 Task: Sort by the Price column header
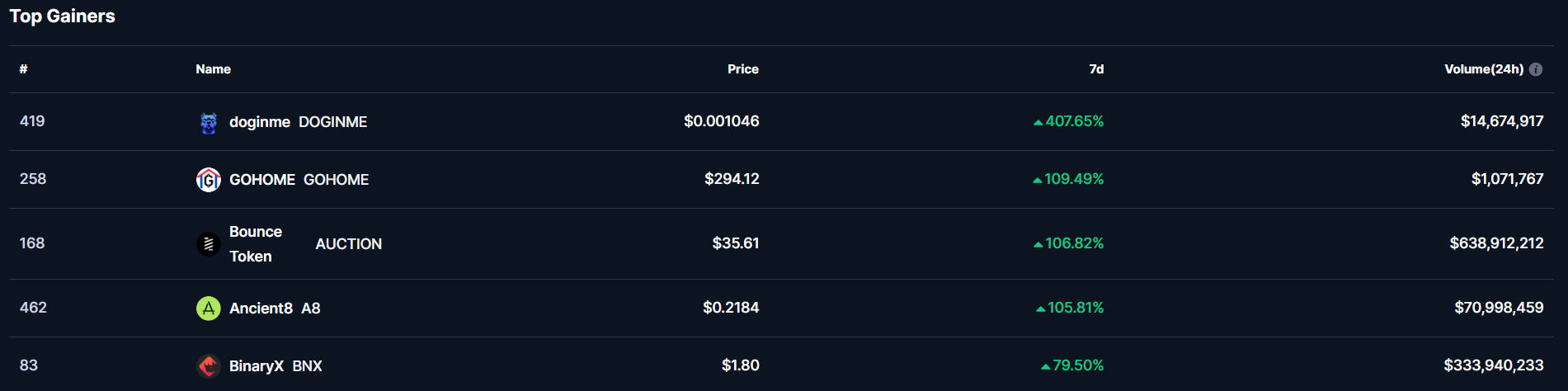[742, 69]
